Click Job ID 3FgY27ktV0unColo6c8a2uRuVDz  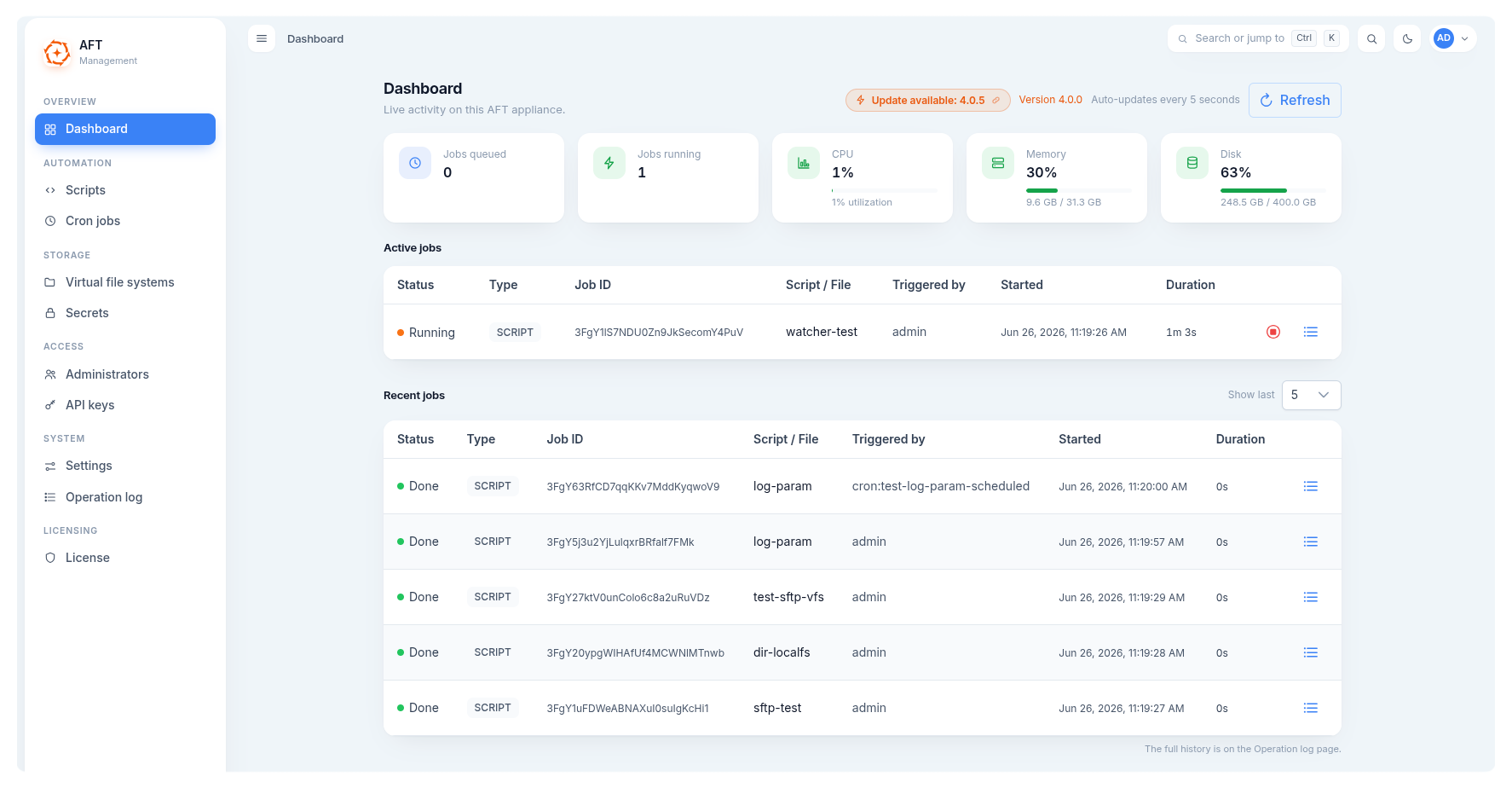(628, 598)
